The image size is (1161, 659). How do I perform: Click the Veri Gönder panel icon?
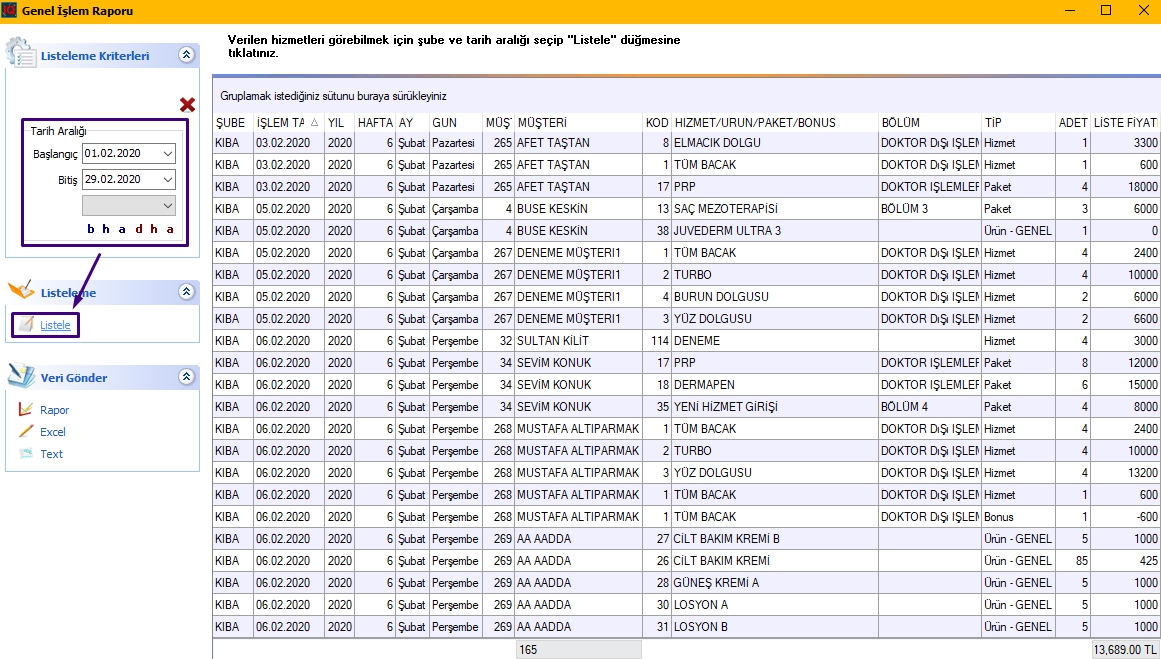coord(21,376)
